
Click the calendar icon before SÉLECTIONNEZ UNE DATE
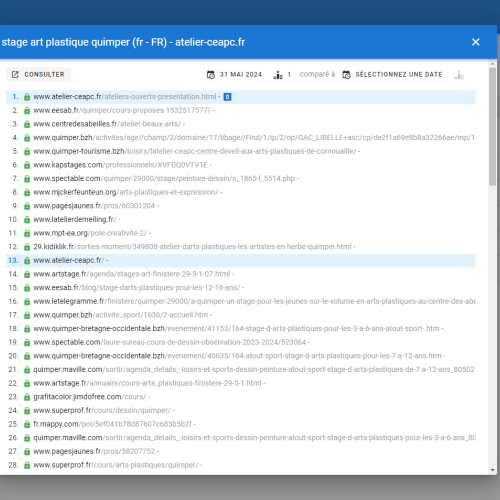click(x=346, y=75)
